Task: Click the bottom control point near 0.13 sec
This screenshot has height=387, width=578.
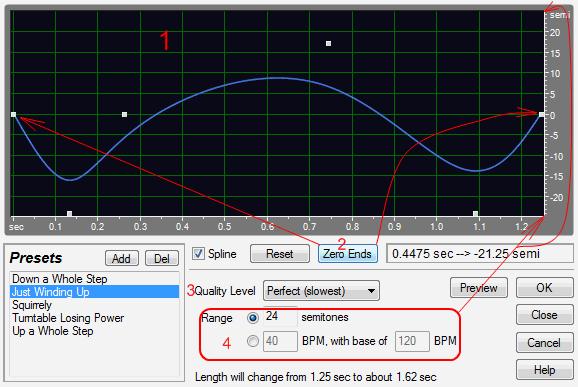Action: point(69,213)
